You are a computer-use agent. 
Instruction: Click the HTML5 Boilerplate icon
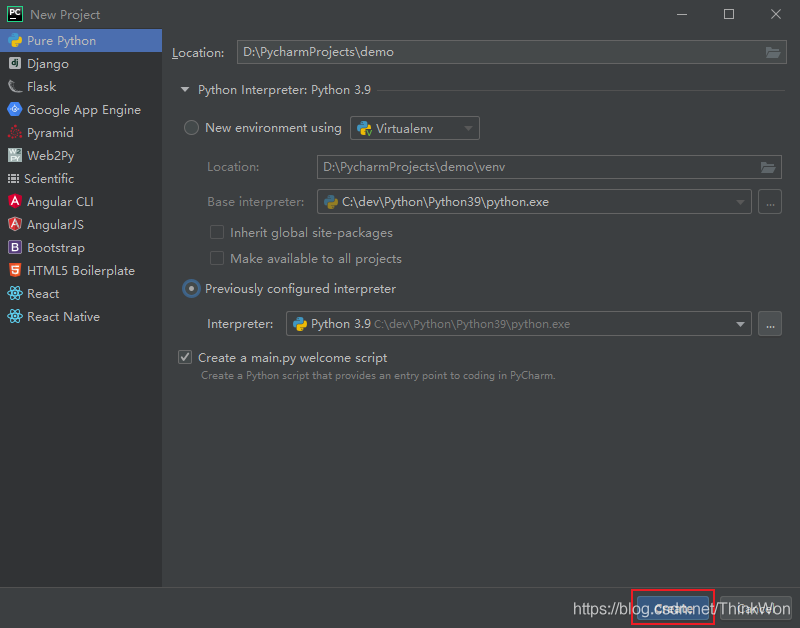15,270
